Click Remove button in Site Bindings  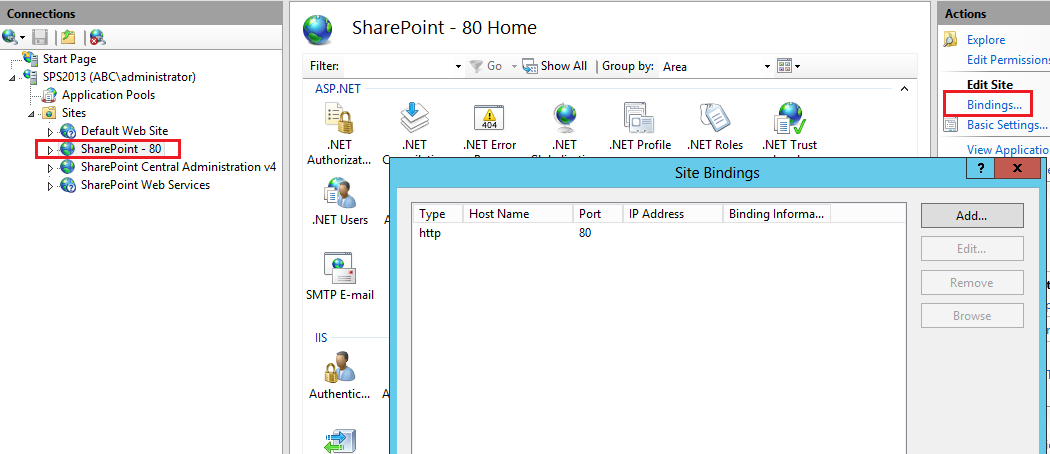pyautogui.click(x=972, y=283)
